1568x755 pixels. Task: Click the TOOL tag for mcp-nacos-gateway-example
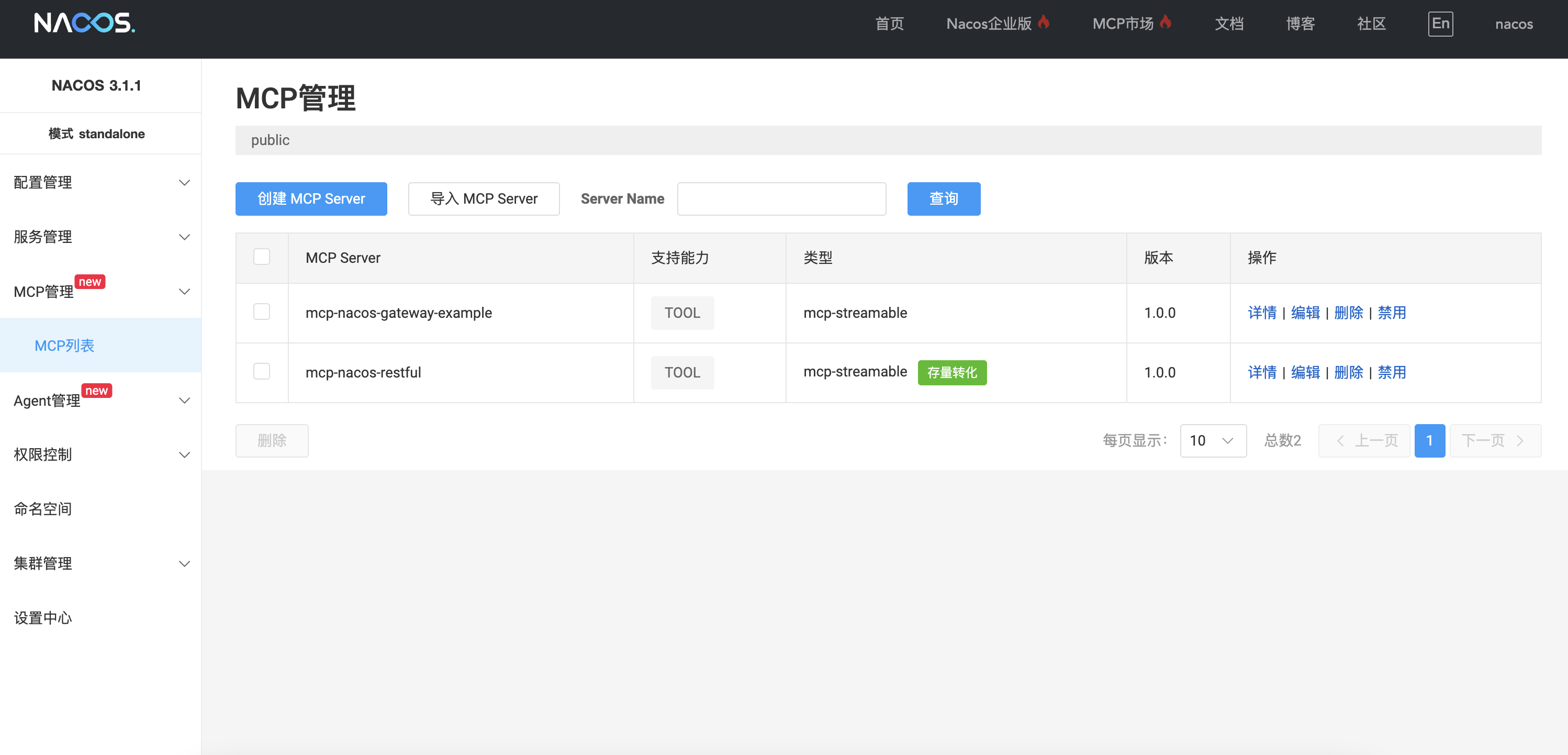(x=682, y=313)
